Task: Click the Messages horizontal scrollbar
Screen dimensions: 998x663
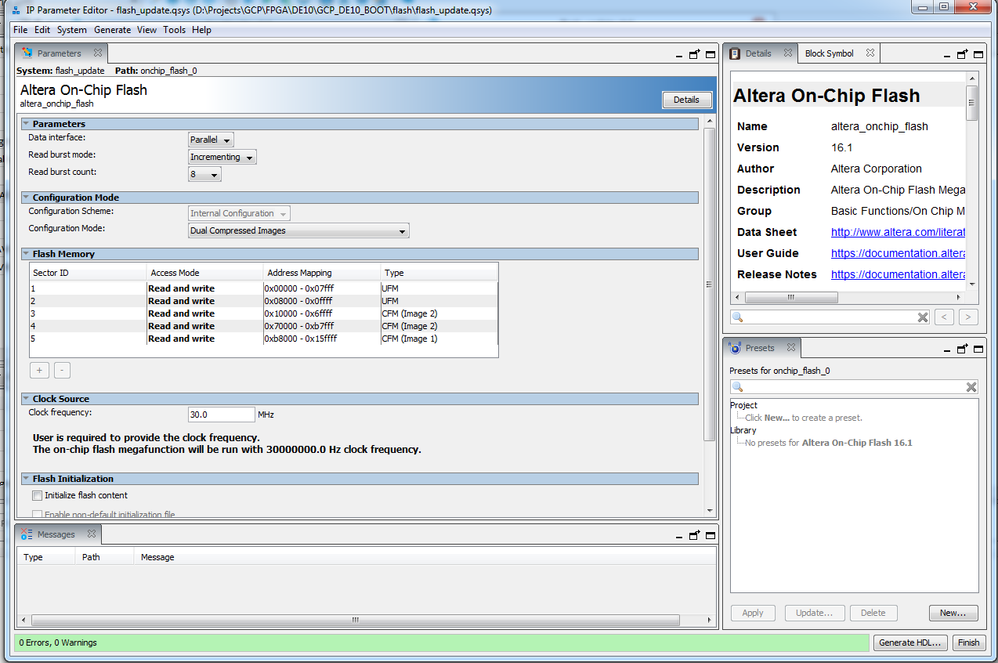Action: point(355,619)
